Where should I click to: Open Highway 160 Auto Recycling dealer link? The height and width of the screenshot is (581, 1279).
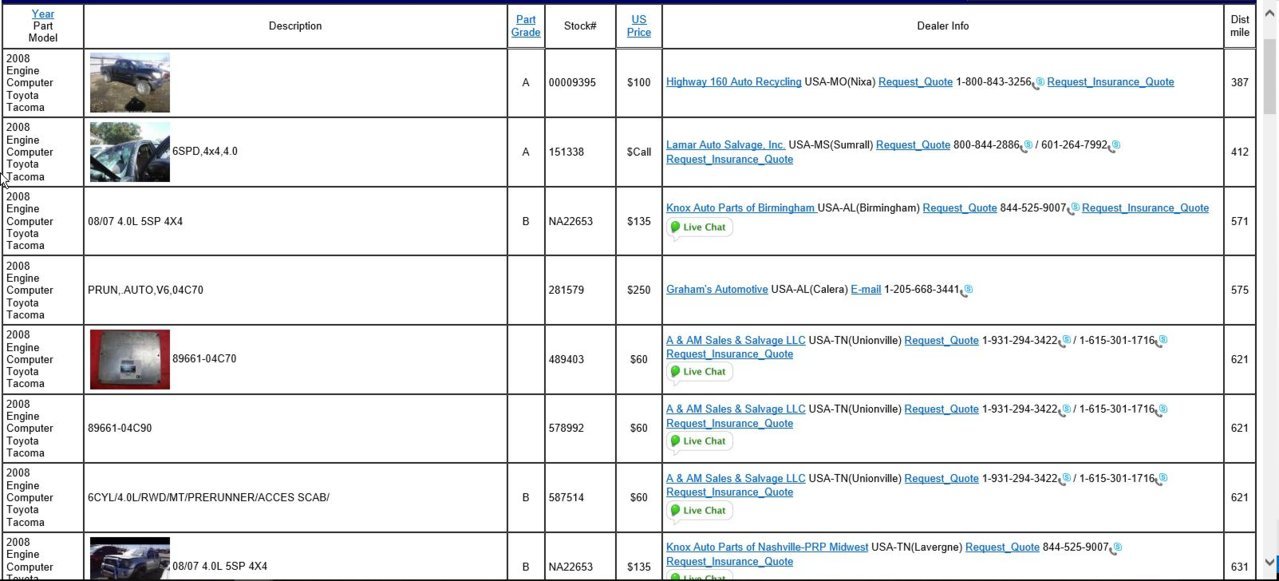734,82
